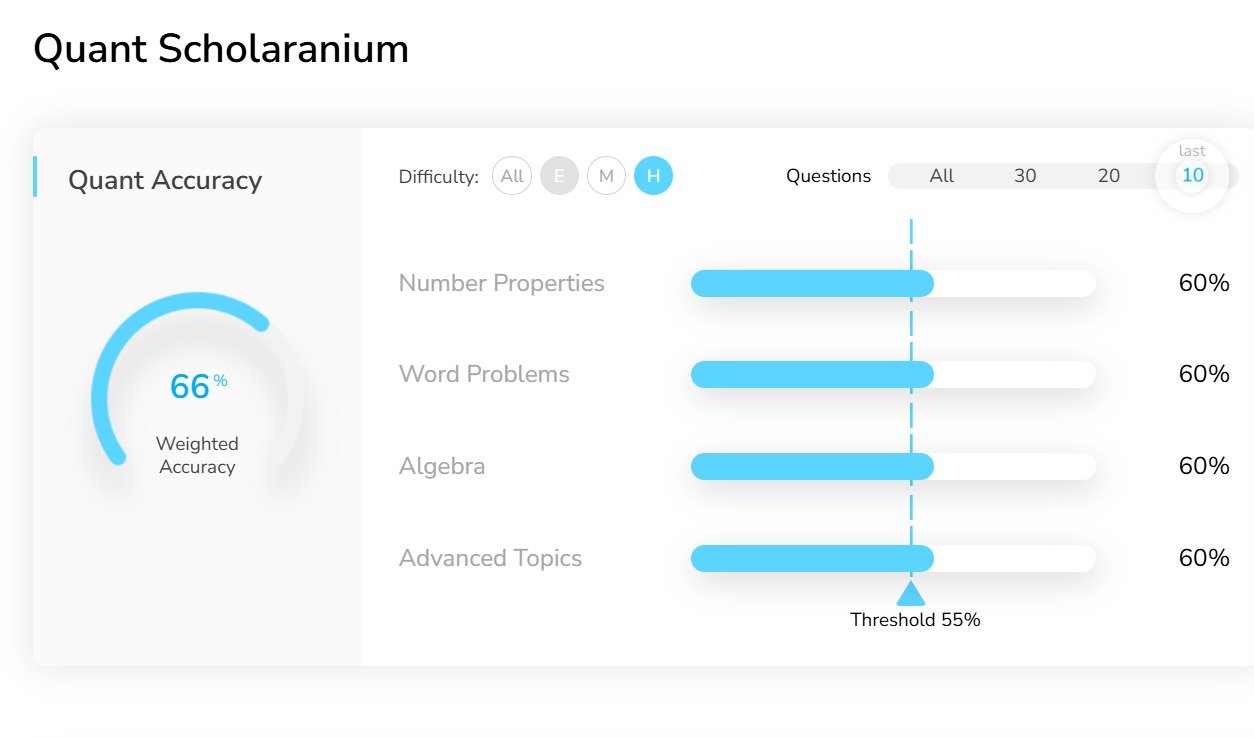Screen dimensions: 1254x738
Task: Show the last 30 questions
Action: pyautogui.click(x=1025, y=176)
